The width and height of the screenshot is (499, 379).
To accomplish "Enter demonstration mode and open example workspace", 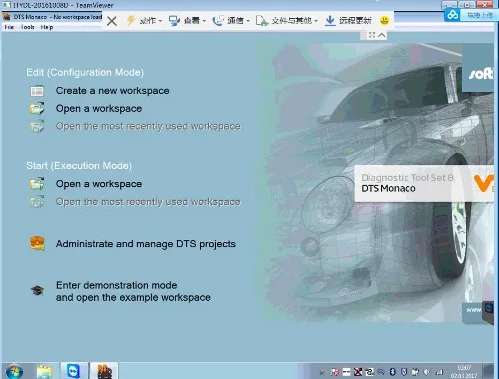I will [x=133, y=291].
